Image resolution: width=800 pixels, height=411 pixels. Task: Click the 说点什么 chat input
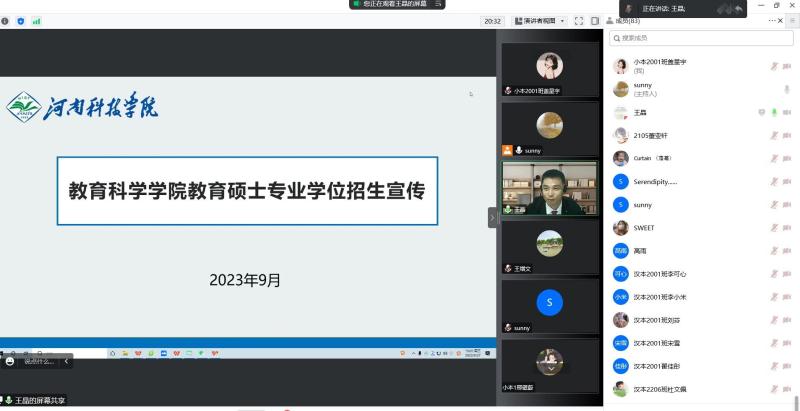click(39, 361)
